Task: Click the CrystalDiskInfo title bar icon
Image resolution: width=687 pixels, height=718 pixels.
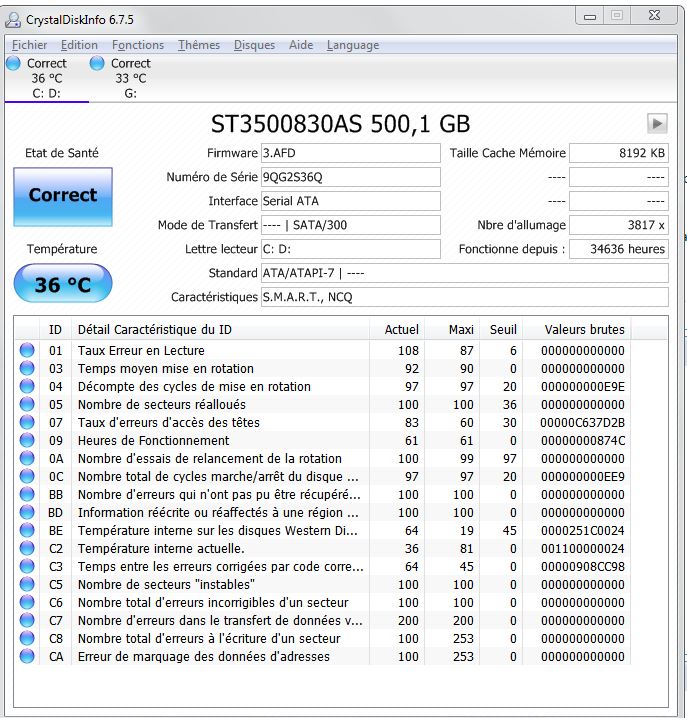Action: [13, 20]
